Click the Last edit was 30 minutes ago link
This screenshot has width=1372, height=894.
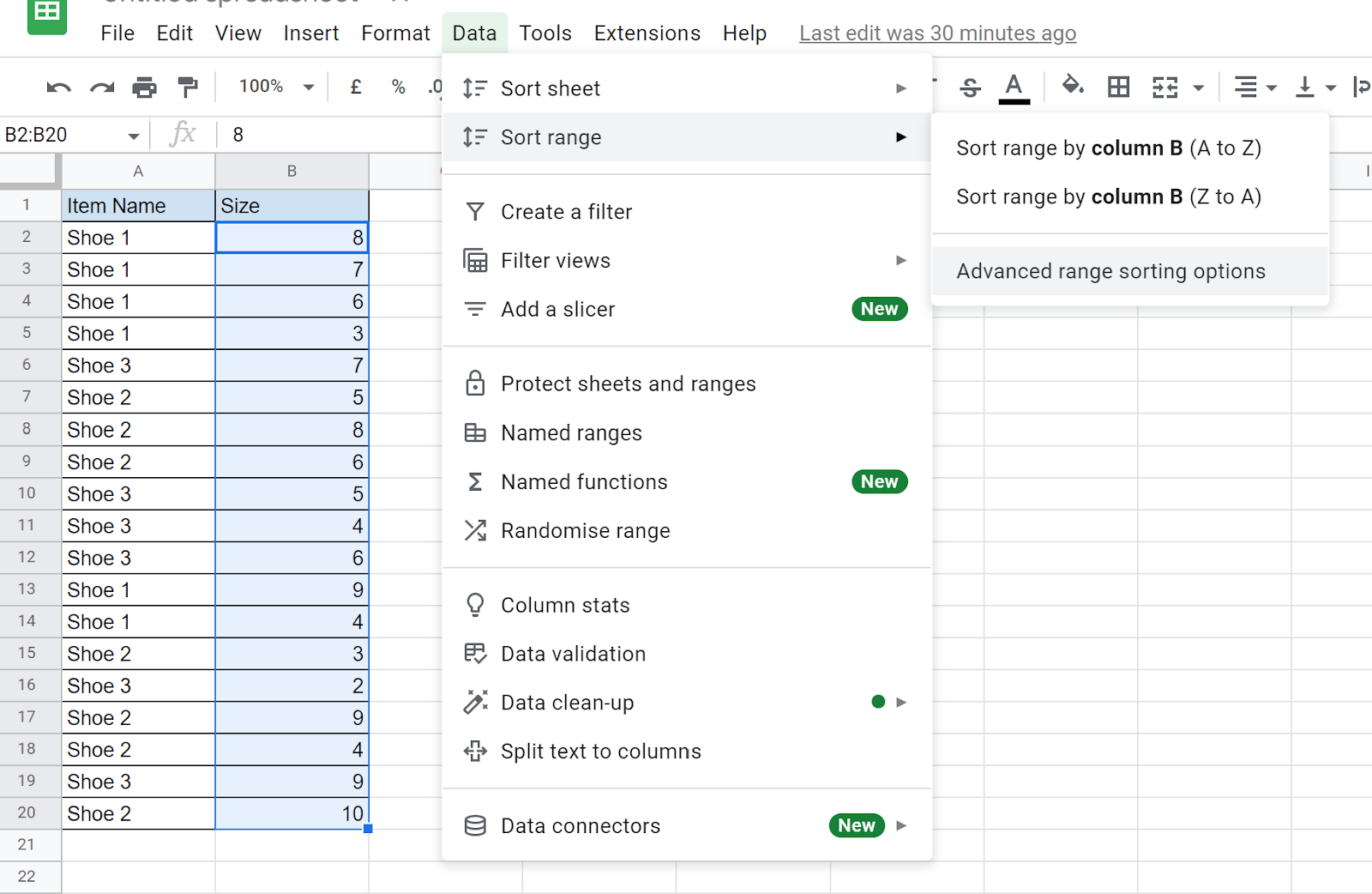(x=937, y=33)
